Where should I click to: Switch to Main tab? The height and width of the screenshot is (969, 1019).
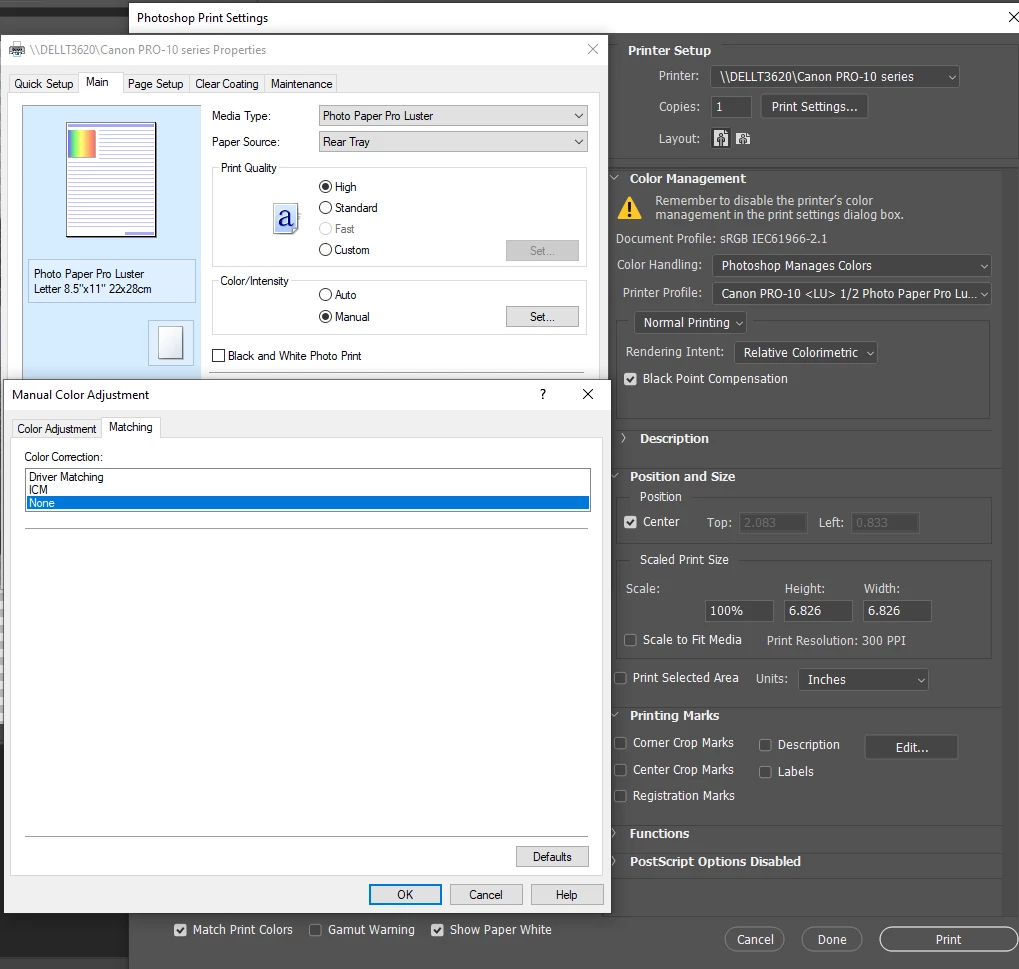(x=97, y=82)
